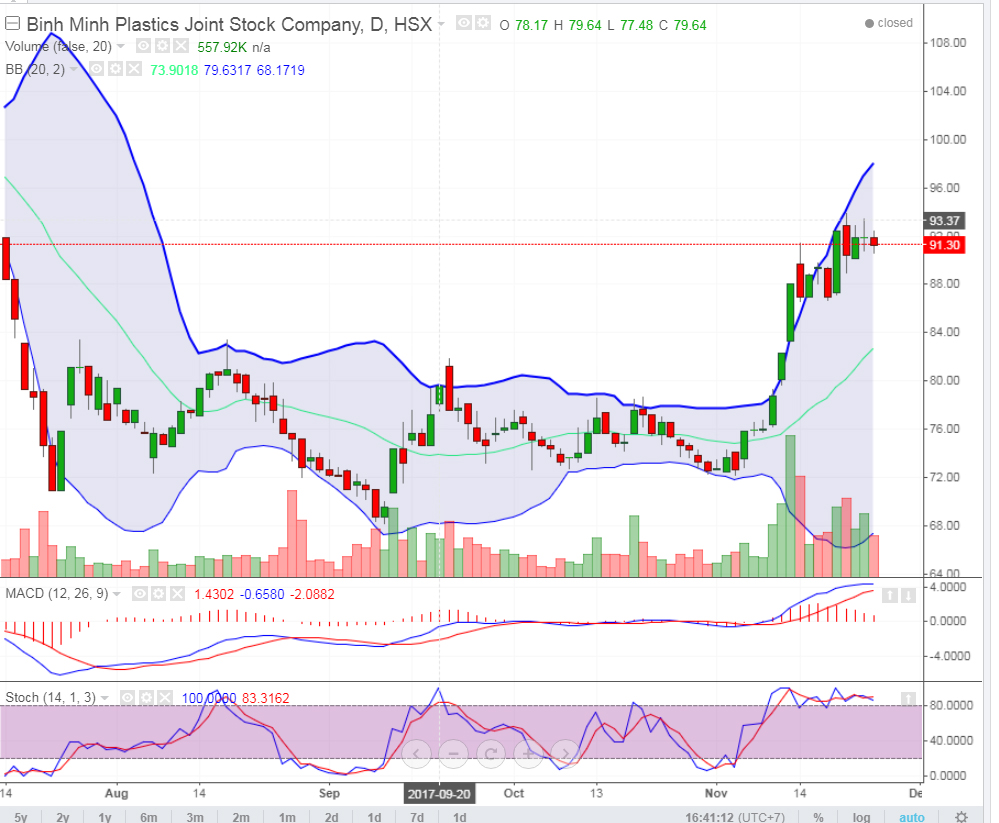Remove the Volume indicator with its X icon
999x823 pixels.
180,46
